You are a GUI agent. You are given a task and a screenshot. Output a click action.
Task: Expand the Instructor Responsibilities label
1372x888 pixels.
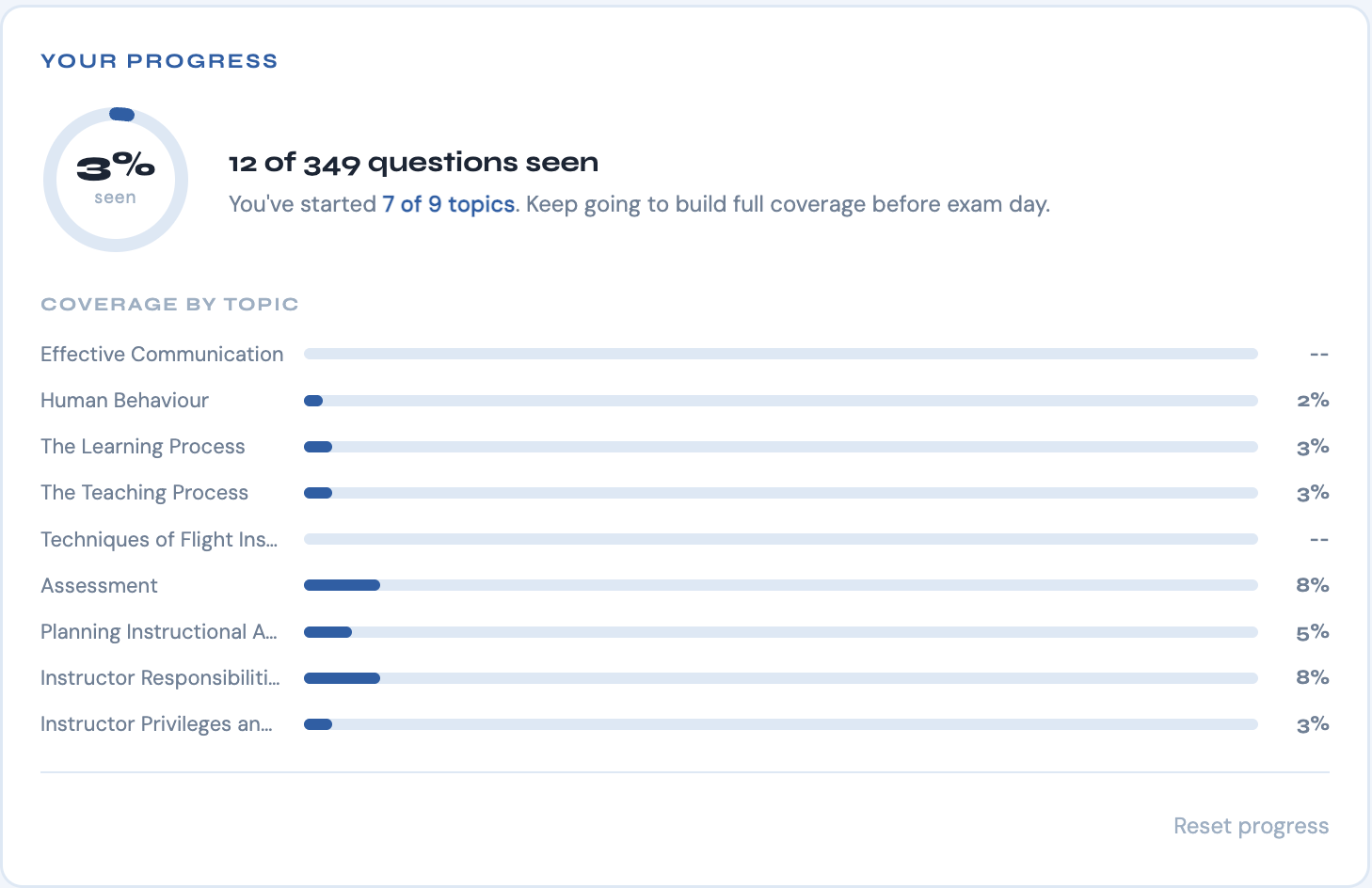(160, 677)
